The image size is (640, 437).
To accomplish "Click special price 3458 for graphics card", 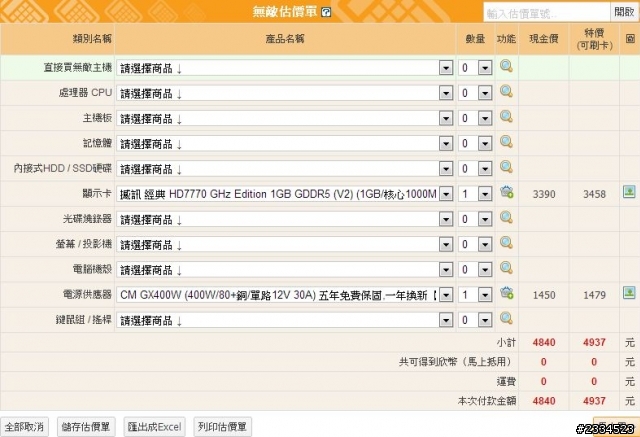I will click(594, 194).
